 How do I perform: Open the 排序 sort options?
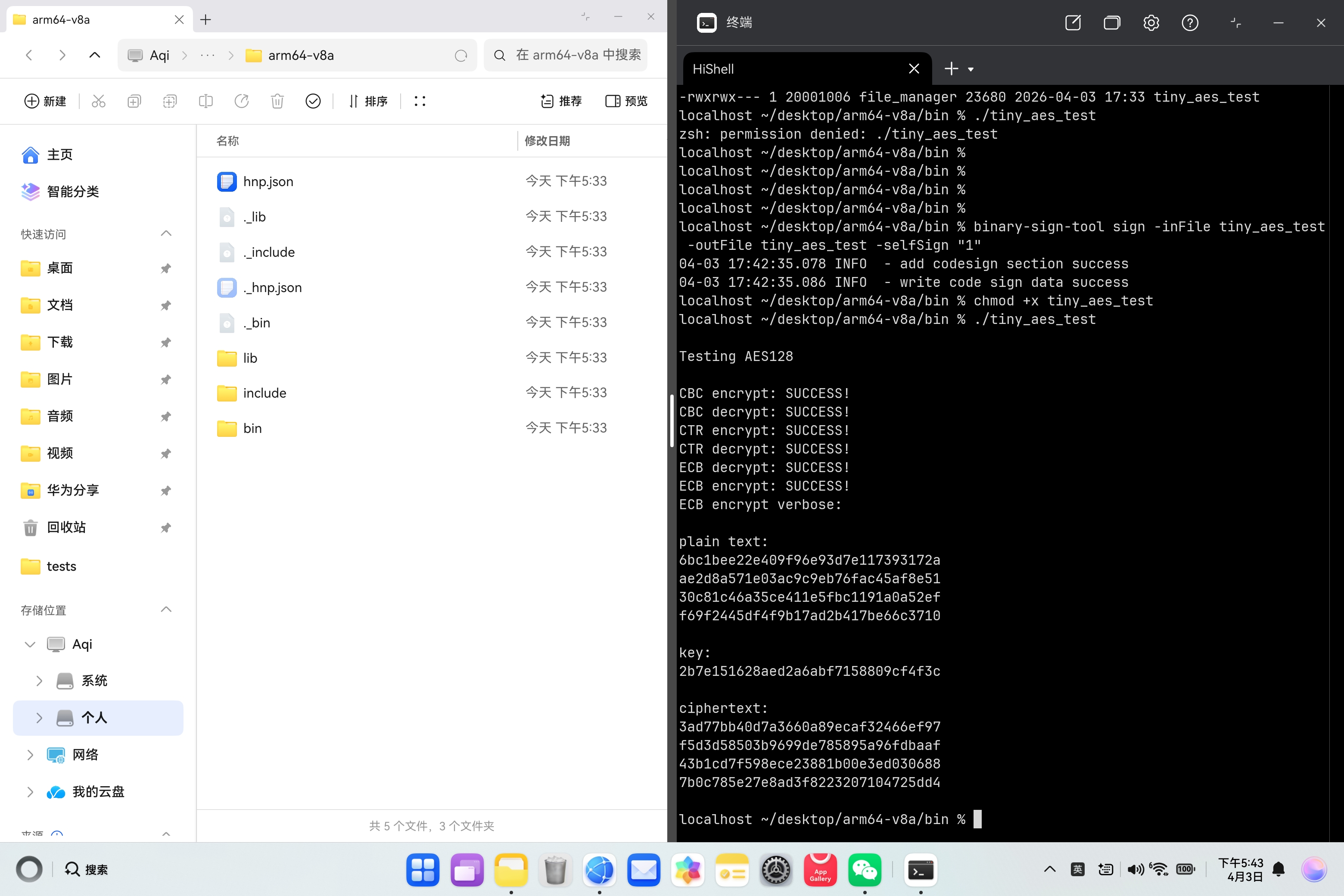(x=369, y=101)
